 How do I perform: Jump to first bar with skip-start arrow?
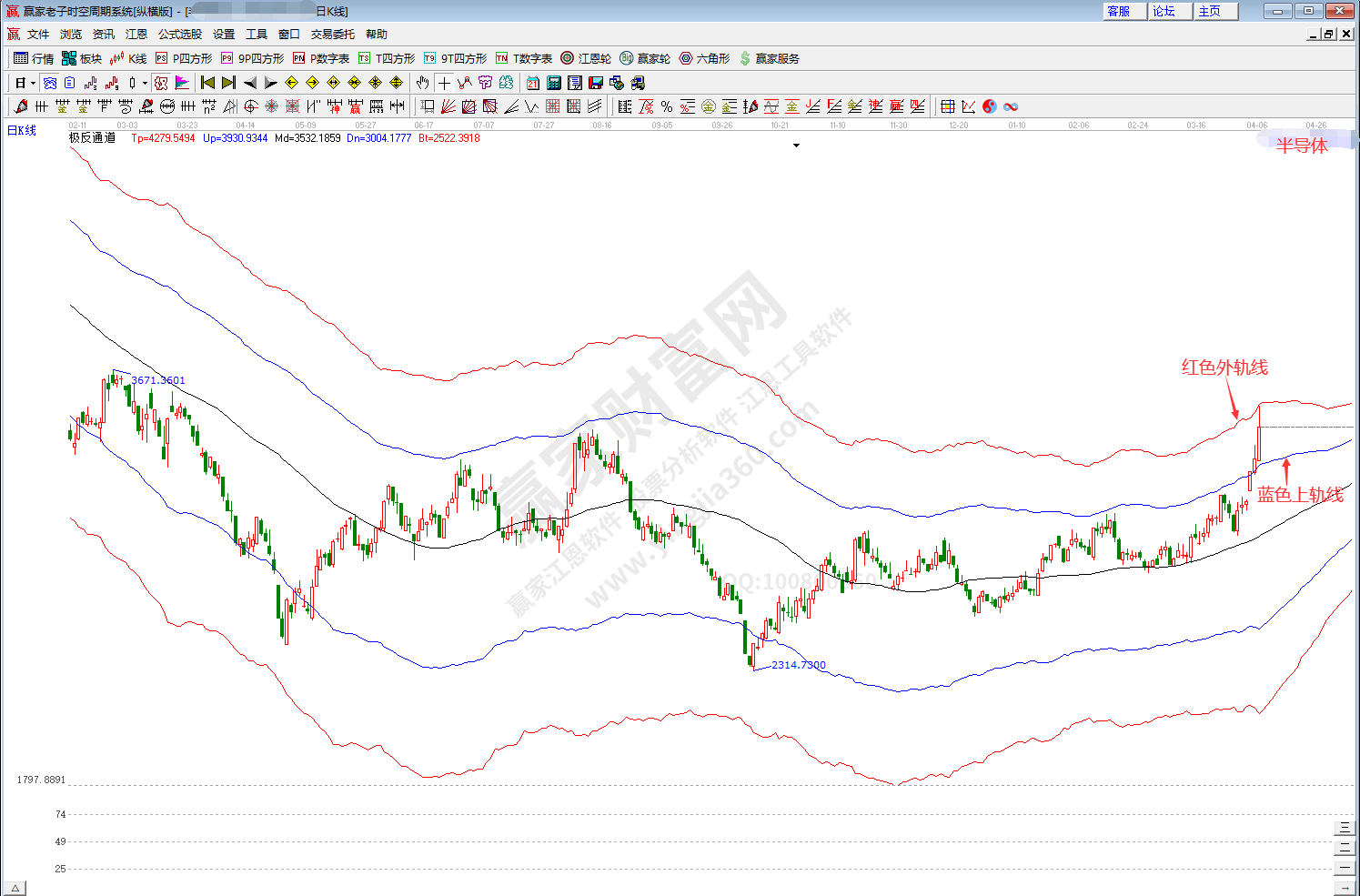click(208, 83)
